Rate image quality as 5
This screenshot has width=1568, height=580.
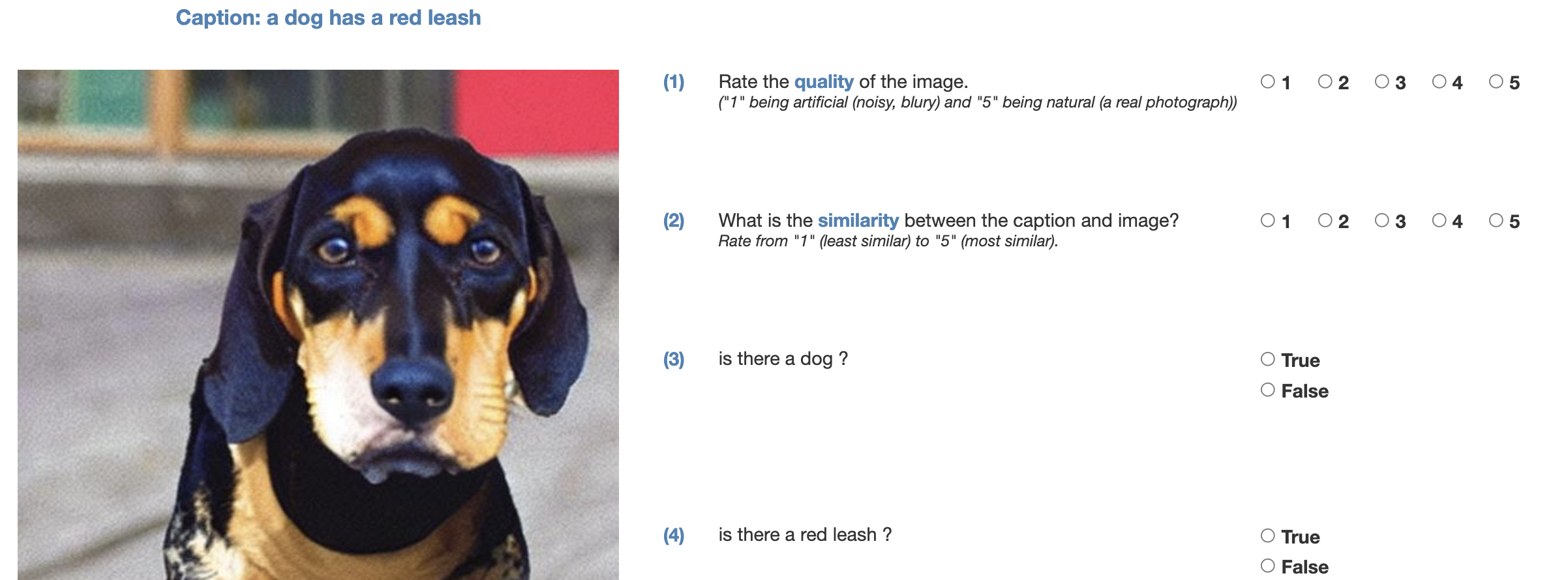1496,81
